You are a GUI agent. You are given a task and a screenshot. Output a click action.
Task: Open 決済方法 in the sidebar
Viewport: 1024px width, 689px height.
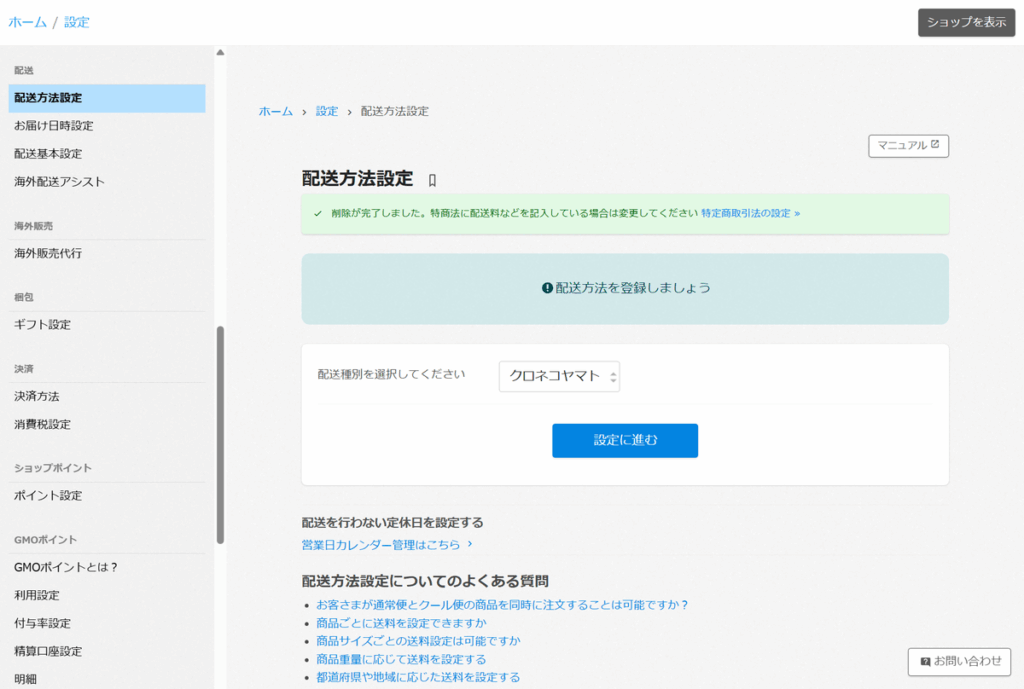(37, 396)
